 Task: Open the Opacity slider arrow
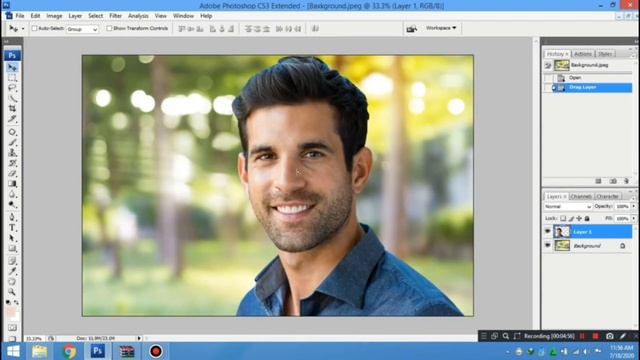pos(633,207)
